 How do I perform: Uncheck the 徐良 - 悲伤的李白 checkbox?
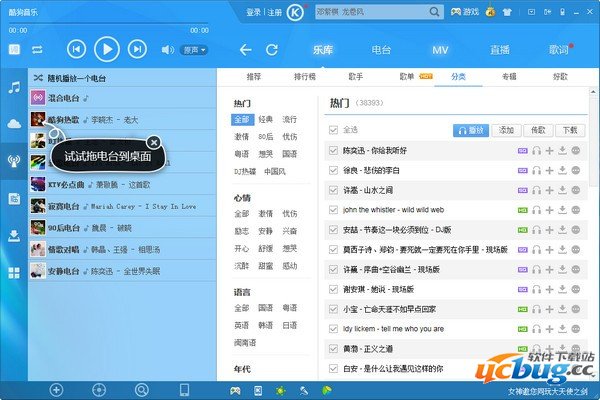point(334,170)
